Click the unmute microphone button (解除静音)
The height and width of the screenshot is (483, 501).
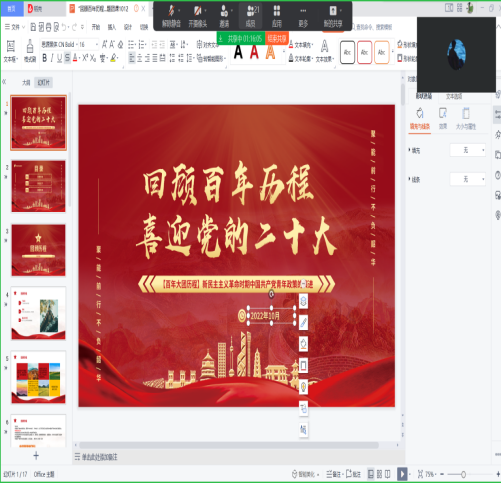(171, 16)
